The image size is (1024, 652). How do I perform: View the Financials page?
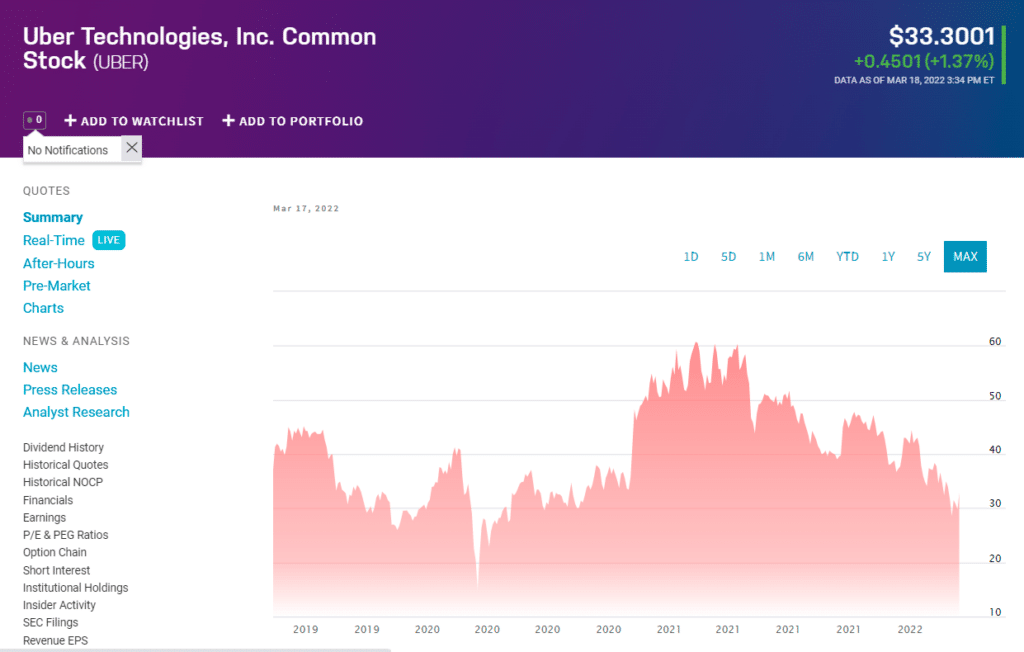pyautogui.click(x=48, y=500)
